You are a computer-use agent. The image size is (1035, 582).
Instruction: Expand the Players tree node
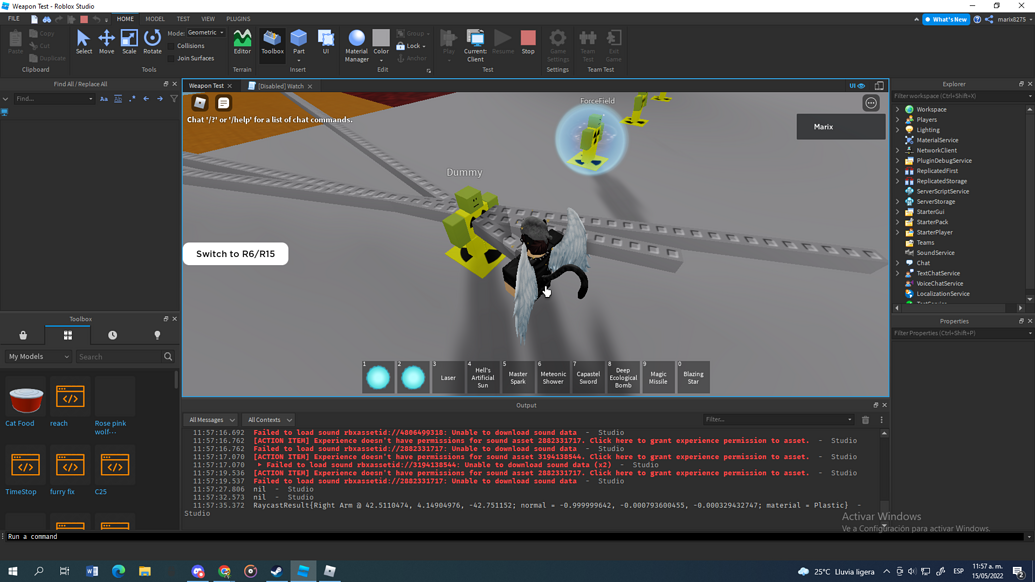pyautogui.click(x=897, y=120)
